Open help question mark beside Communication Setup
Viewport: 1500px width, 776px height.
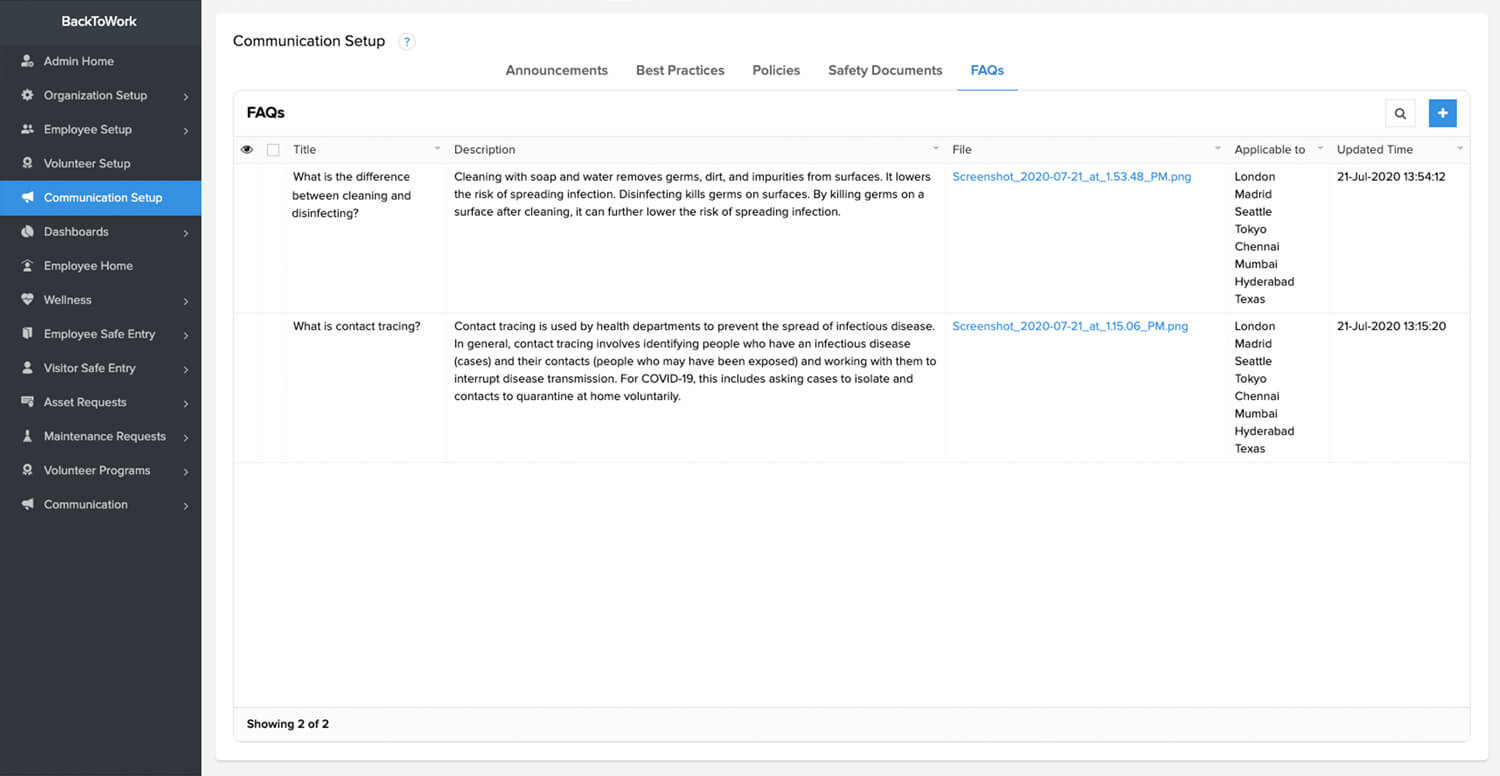click(406, 42)
